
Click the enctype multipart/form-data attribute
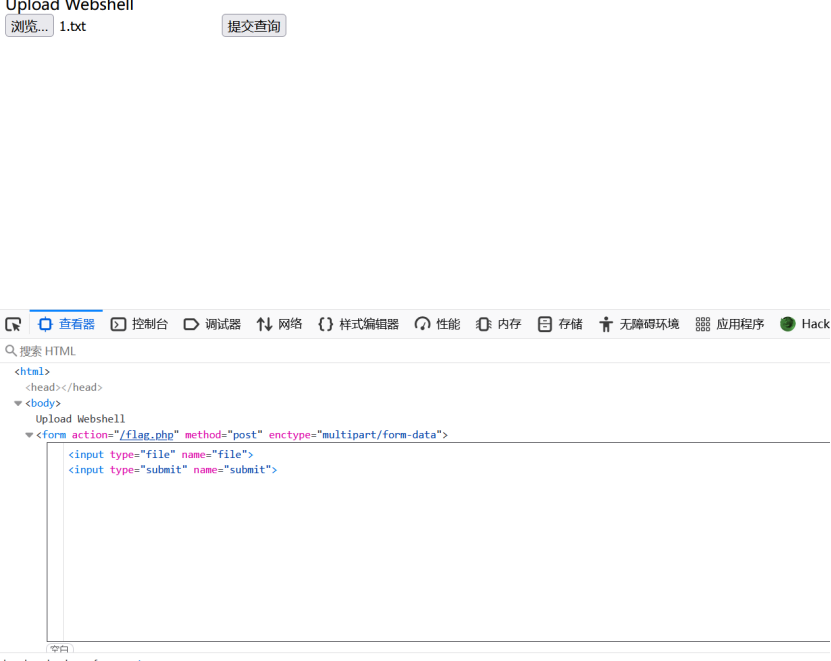pyautogui.click(x=356, y=435)
